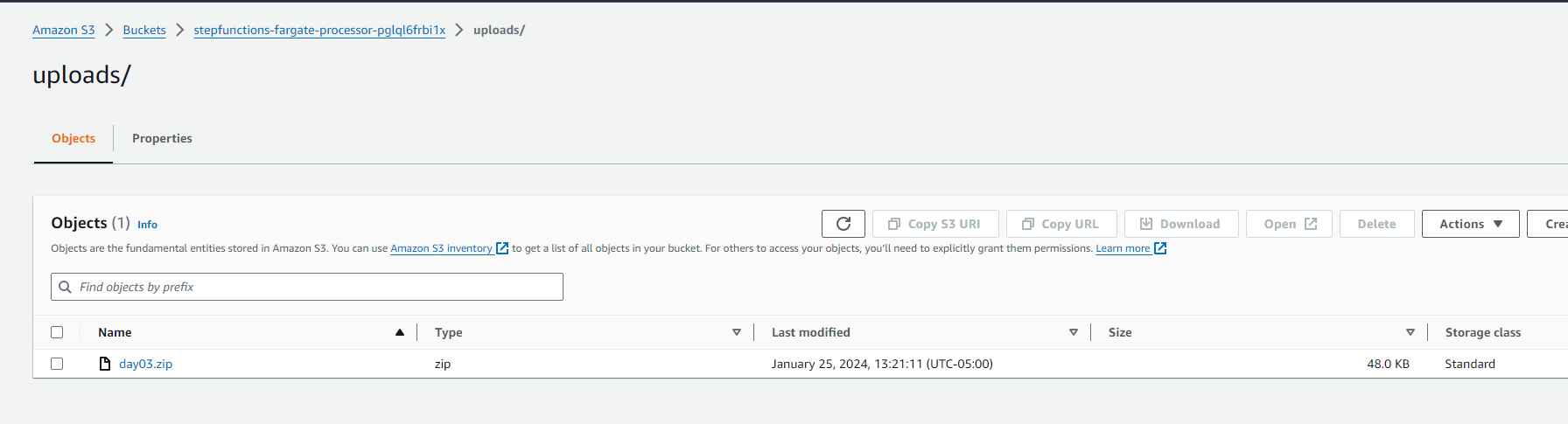The height and width of the screenshot is (424, 1568).
Task: Click the file icon beside day03.zip
Action: (105, 364)
